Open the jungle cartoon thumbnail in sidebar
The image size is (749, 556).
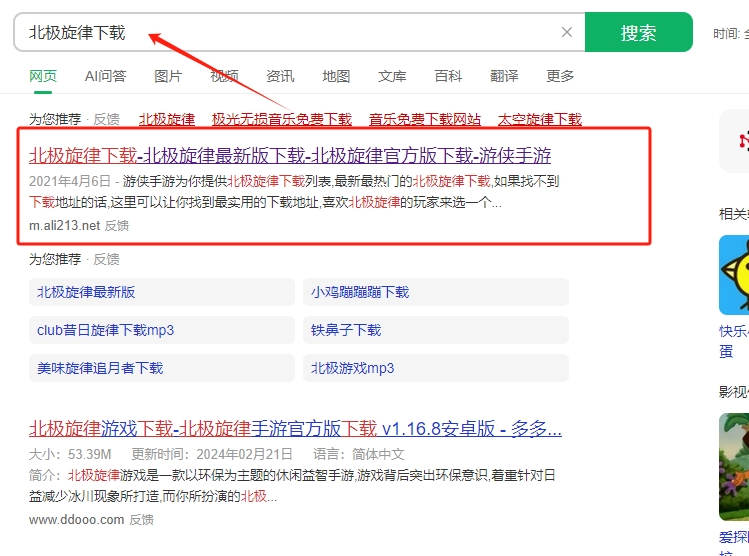[x=734, y=467]
